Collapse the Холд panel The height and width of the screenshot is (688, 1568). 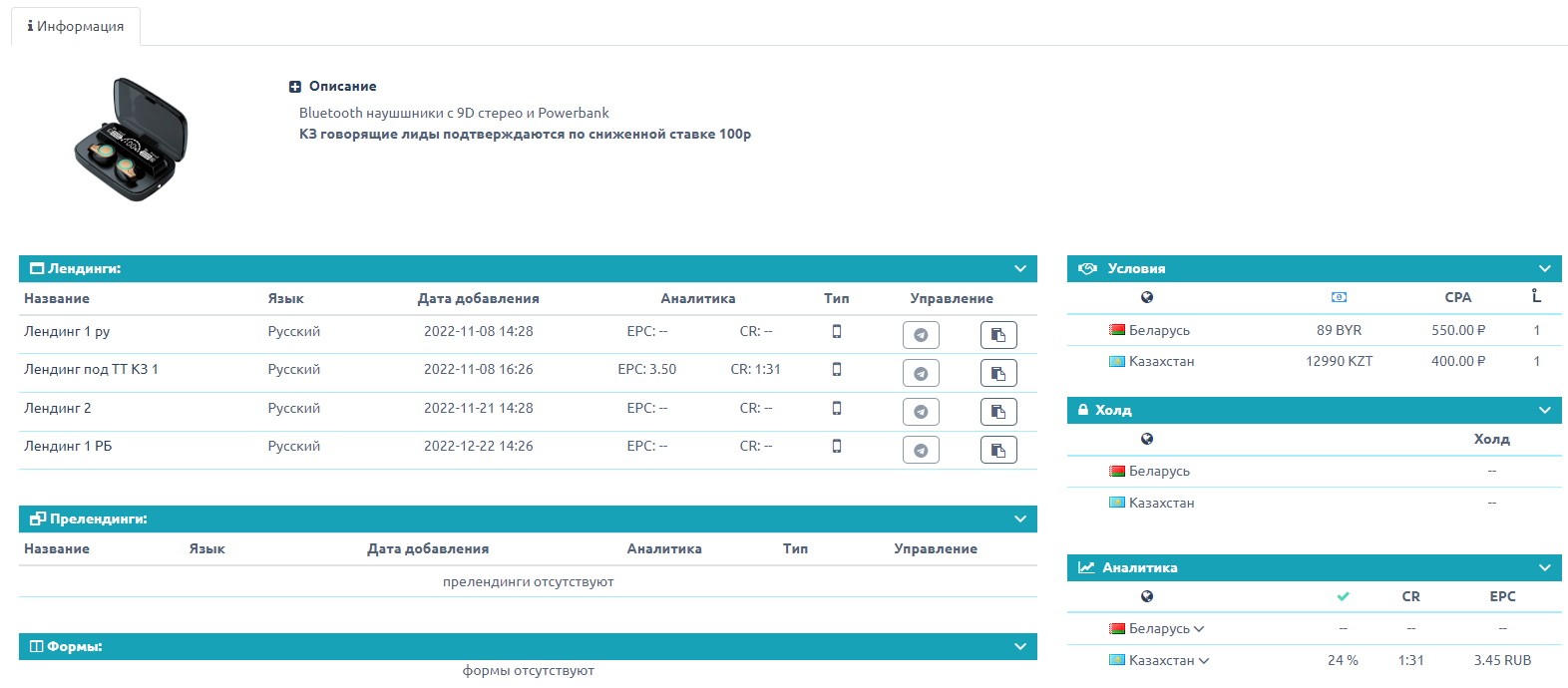click(x=1544, y=411)
